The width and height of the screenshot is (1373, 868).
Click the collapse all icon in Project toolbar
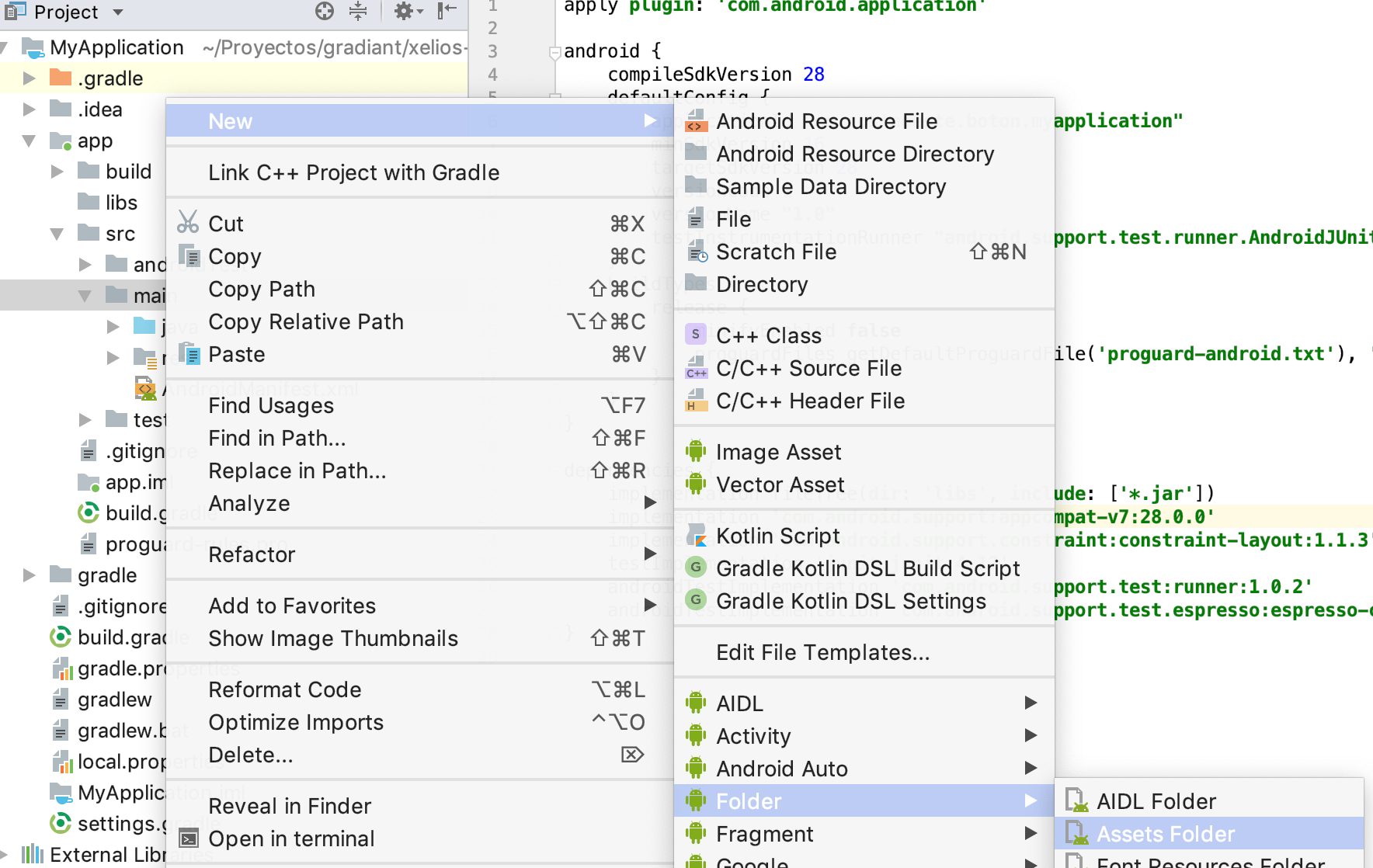(358, 11)
